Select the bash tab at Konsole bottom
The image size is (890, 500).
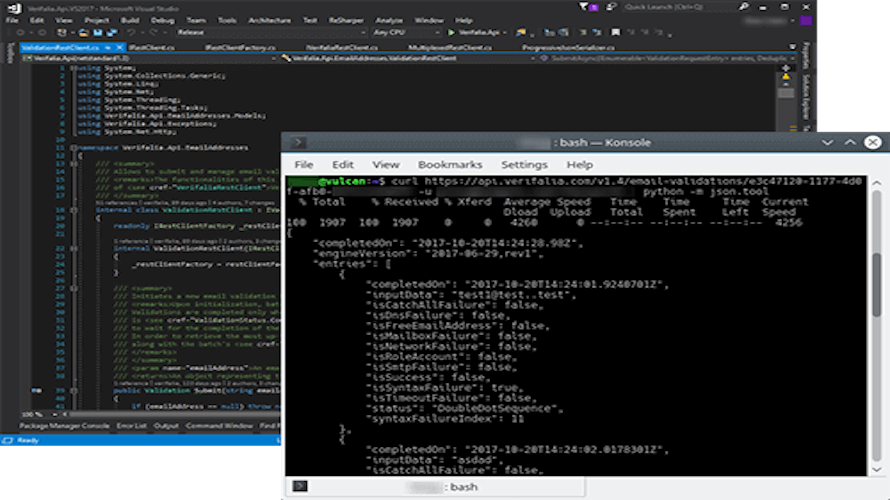pyautogui.click(x=435, y=486)
